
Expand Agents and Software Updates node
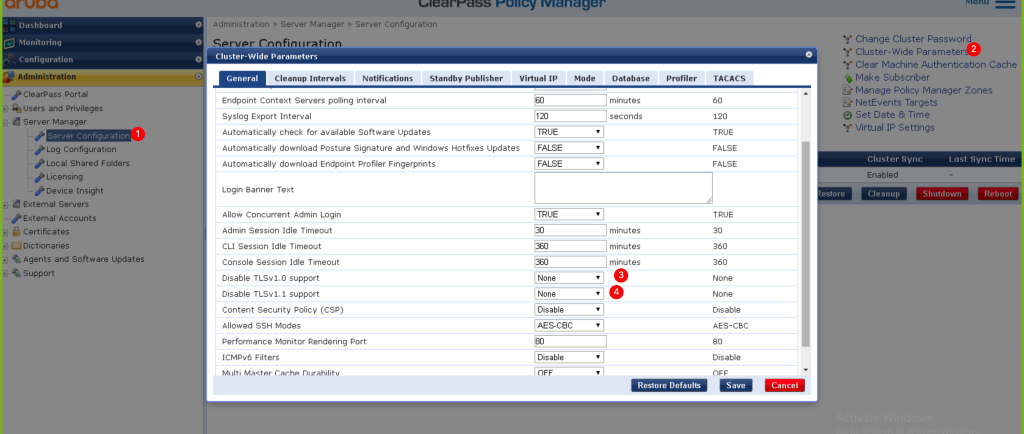pos(5,259)
